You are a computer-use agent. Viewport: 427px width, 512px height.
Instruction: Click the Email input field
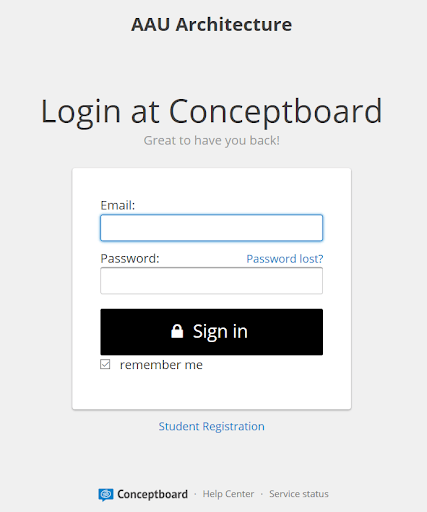[x=211, y=228]
